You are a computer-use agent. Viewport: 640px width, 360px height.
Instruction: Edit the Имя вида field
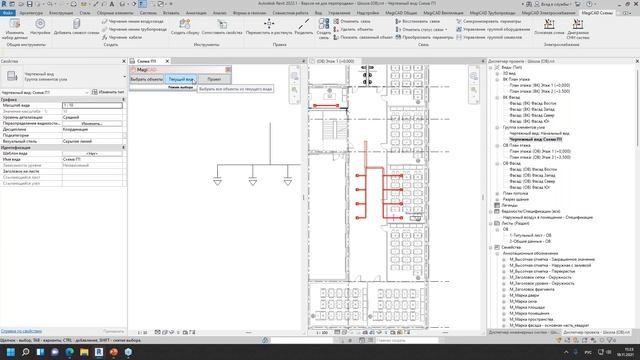point(92,159)
